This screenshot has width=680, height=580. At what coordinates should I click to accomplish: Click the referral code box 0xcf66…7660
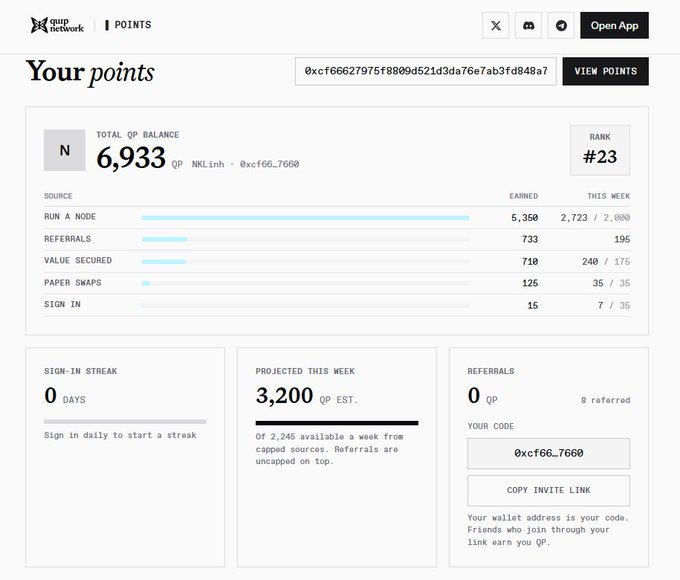click(x=549, y=453)
